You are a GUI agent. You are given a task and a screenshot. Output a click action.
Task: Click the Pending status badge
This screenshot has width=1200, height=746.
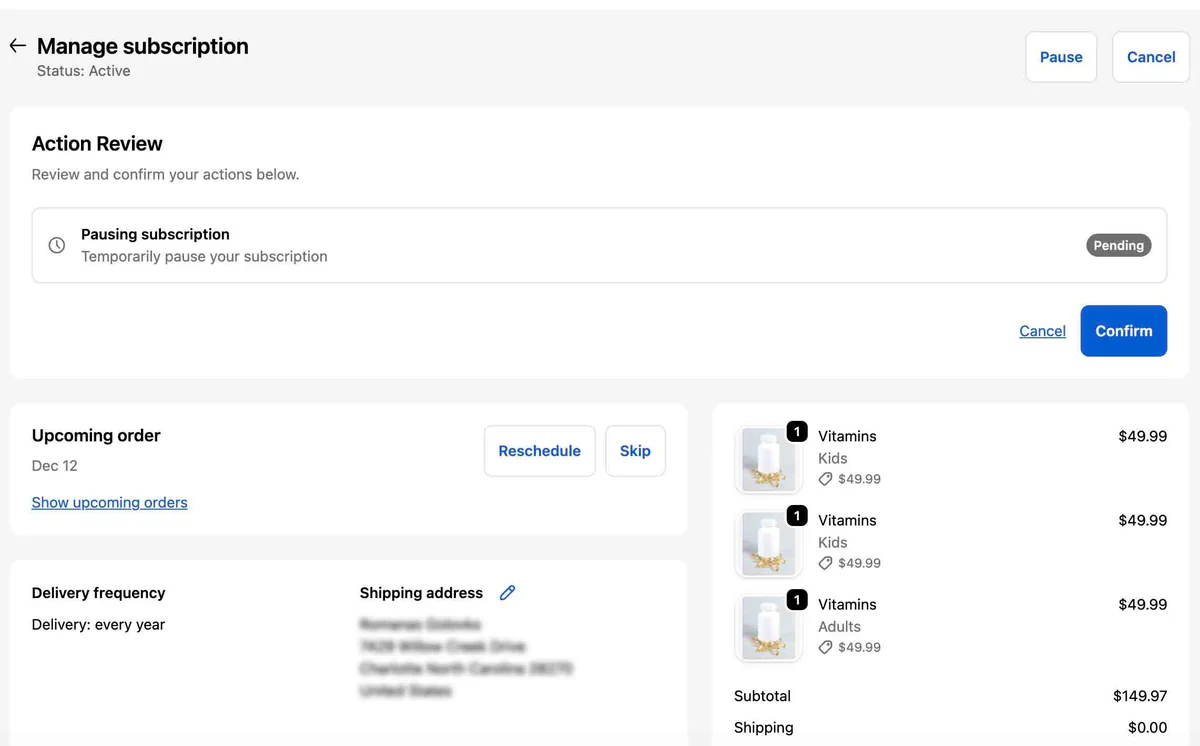(x=1118, y=245)
